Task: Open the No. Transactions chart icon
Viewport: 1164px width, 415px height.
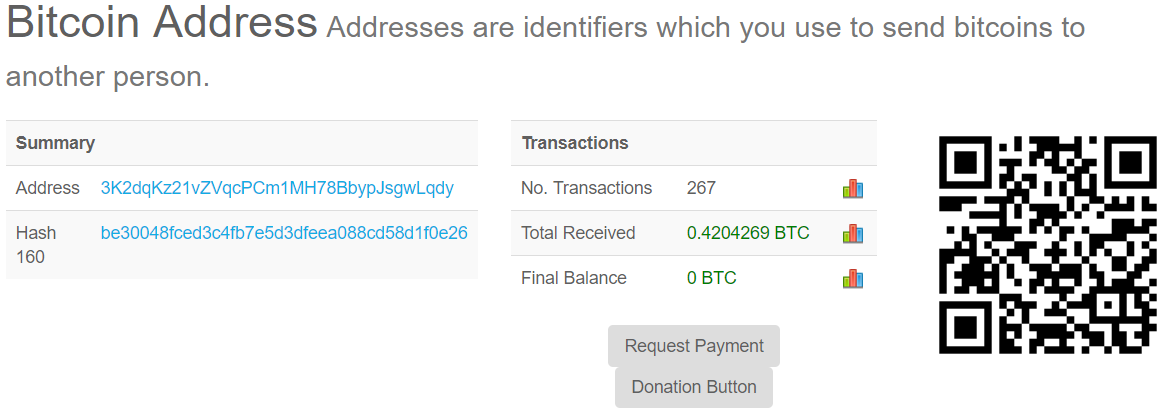Action: (853, 189)
